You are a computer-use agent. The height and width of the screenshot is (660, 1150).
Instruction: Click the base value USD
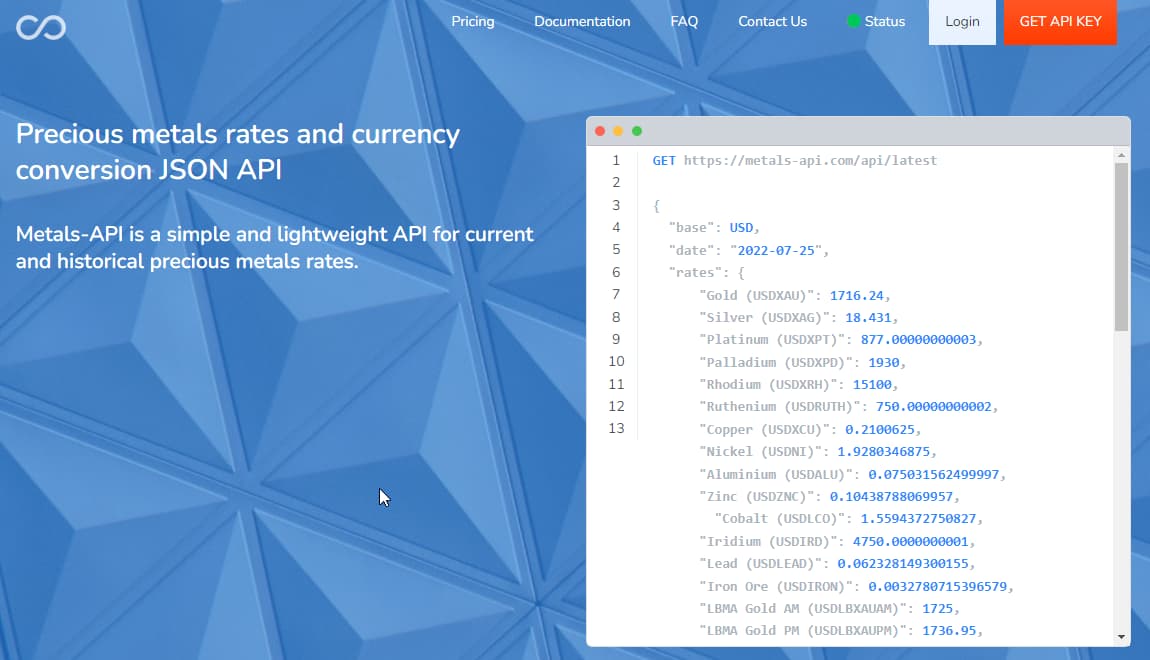pos(741,228)
